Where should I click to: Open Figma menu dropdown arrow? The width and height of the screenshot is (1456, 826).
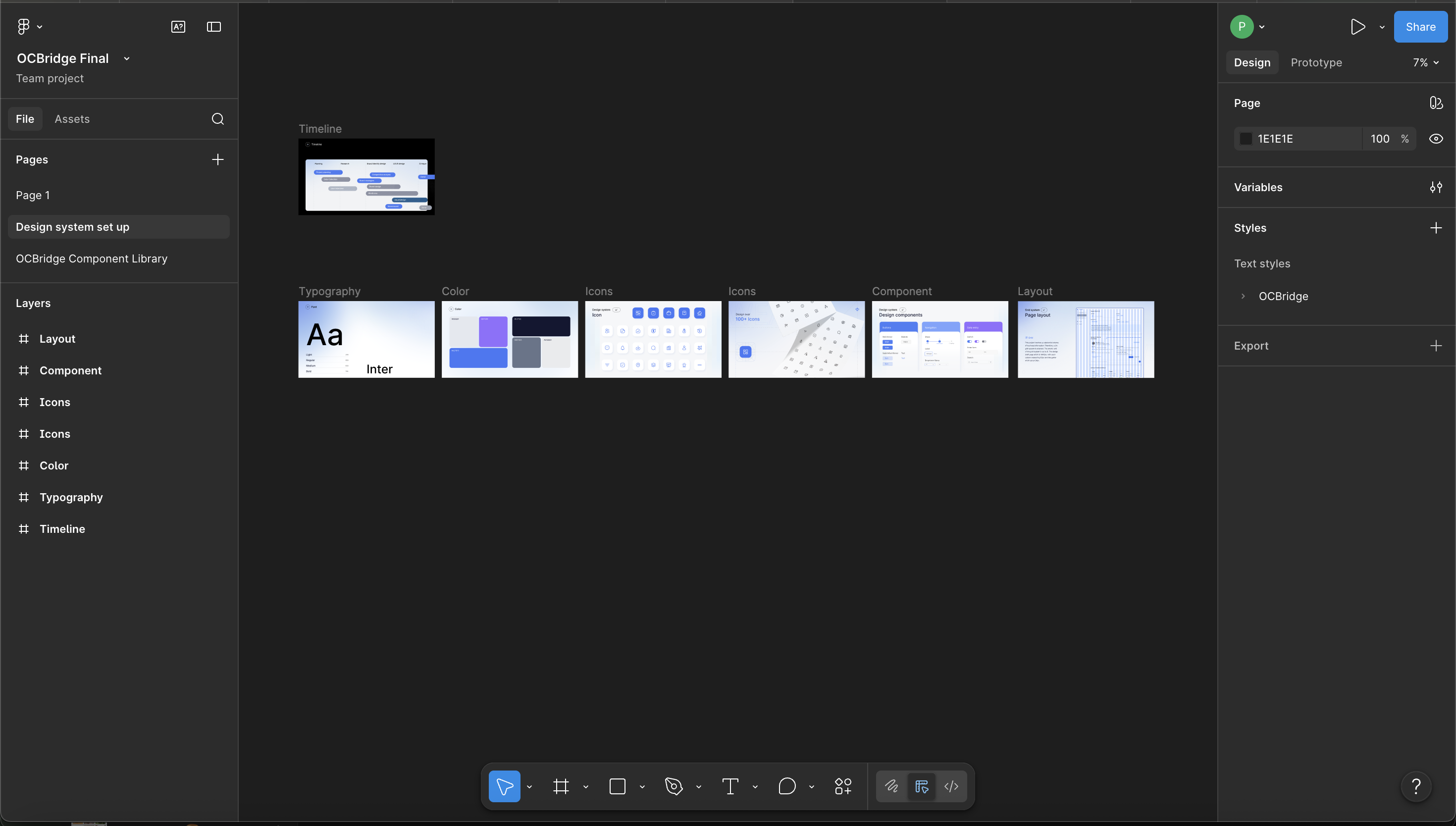point(40,27)
